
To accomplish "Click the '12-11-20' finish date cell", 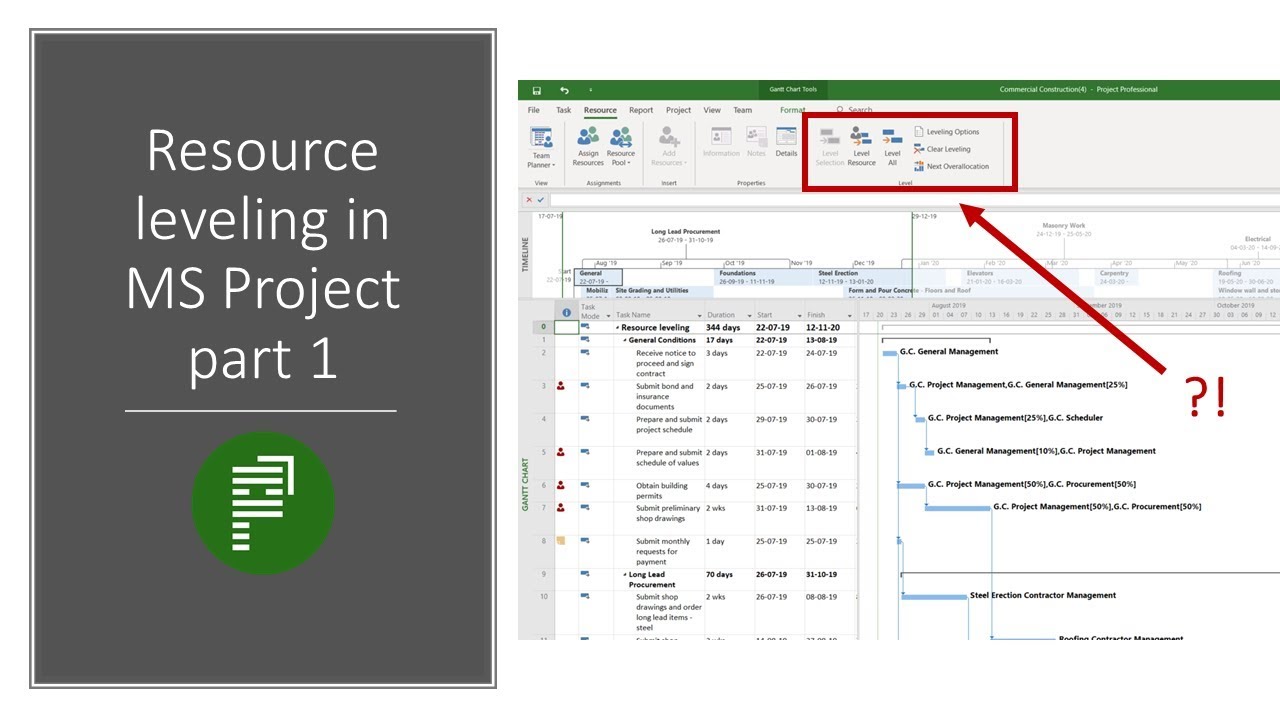I will [x=823, y=328].
